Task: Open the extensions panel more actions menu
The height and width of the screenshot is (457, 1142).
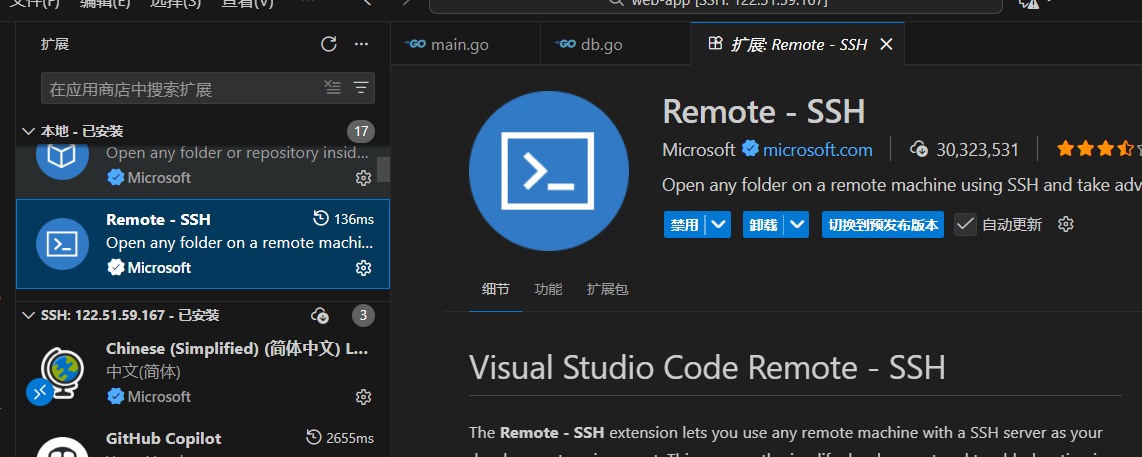Action: click(x=361, y=44)
